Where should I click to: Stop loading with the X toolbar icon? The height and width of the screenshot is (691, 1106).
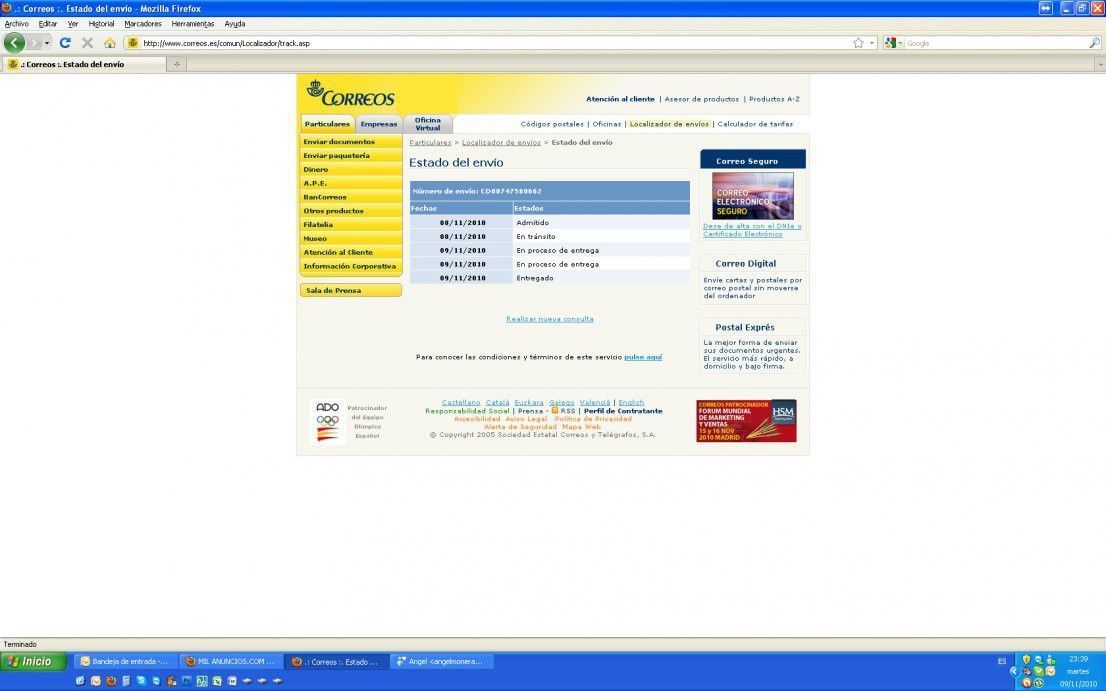pos(87,43)
